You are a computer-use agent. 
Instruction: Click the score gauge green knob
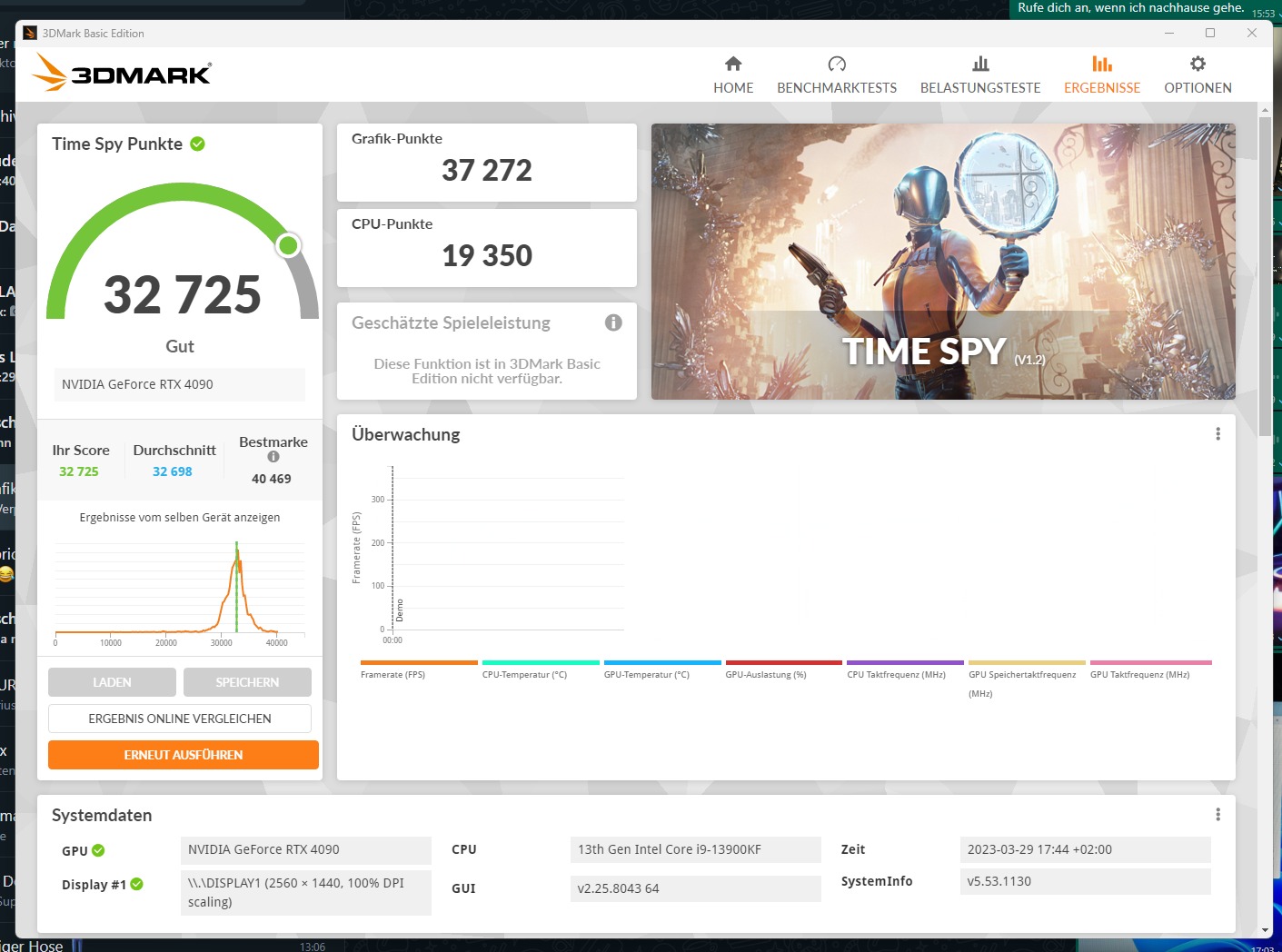click(288, 245)
